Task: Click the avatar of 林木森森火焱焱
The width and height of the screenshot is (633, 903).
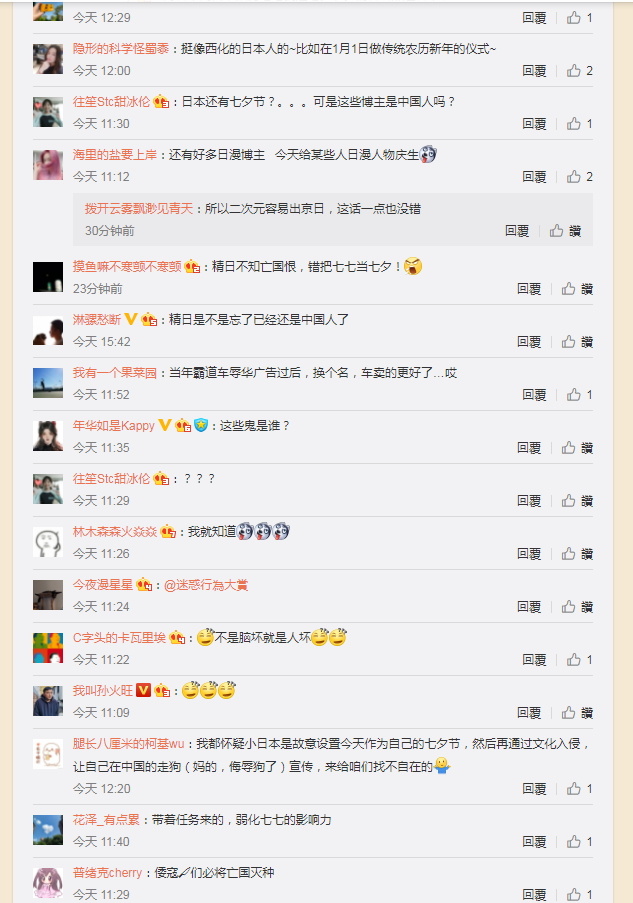Action: point(48,542)
